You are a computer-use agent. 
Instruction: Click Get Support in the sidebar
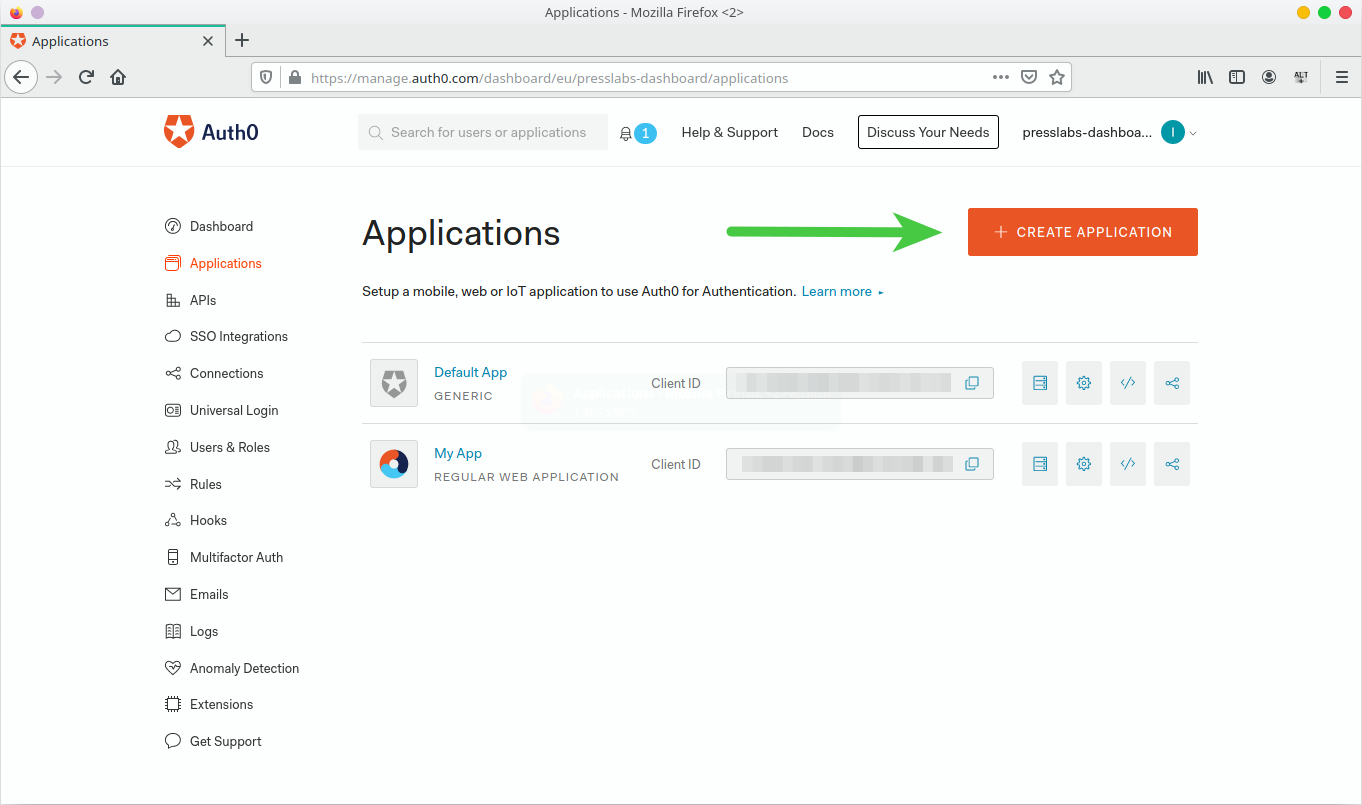click(x=225, y=741)
